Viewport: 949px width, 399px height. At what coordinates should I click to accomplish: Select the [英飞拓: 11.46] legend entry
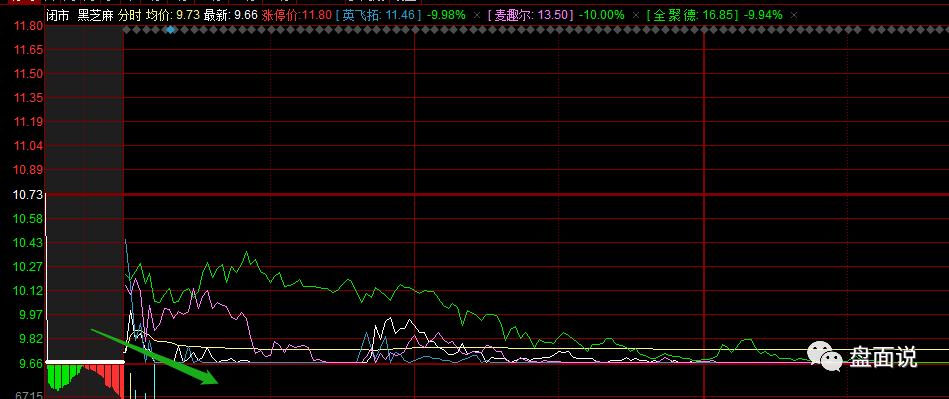[379, 15]
